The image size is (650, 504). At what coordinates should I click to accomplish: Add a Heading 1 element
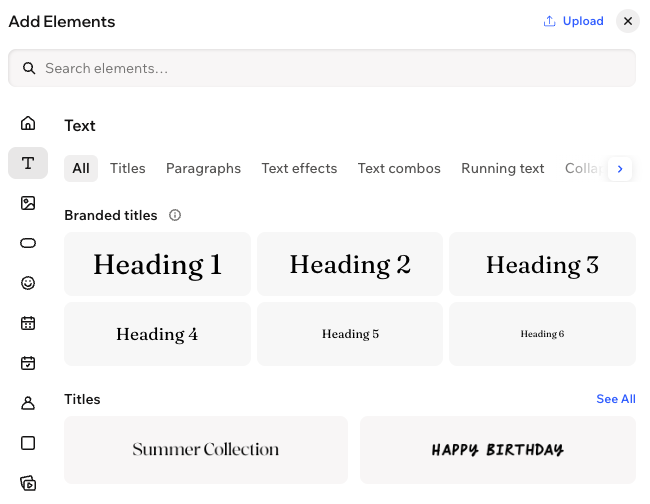pyautogui.click(x=158, y=264)
